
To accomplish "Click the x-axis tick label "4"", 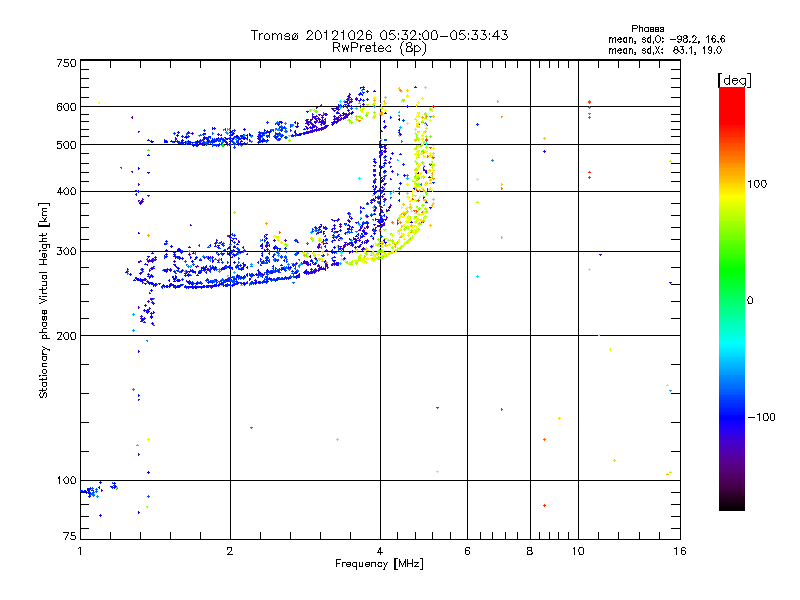I will coord(380,551).
